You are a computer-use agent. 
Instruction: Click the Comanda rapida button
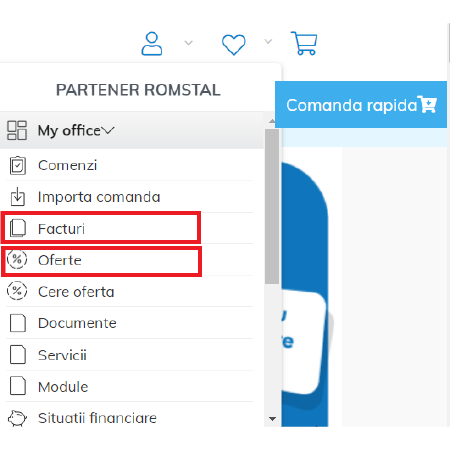pyautogui.click(x=361, y=105)
